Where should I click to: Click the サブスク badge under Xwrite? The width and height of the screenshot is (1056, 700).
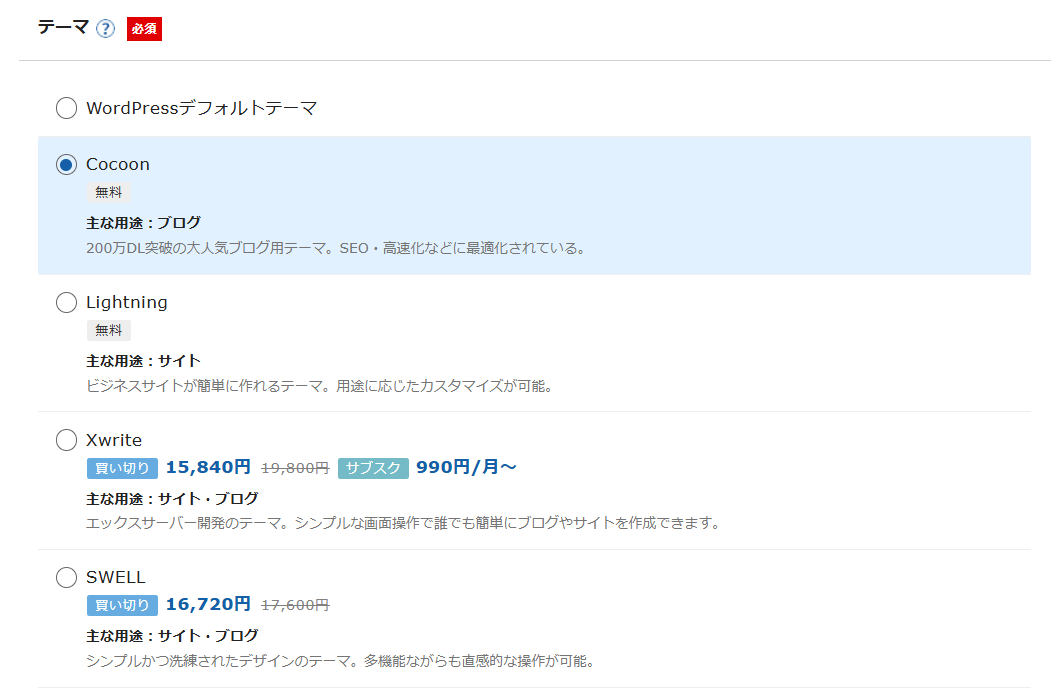coord(373,468)
